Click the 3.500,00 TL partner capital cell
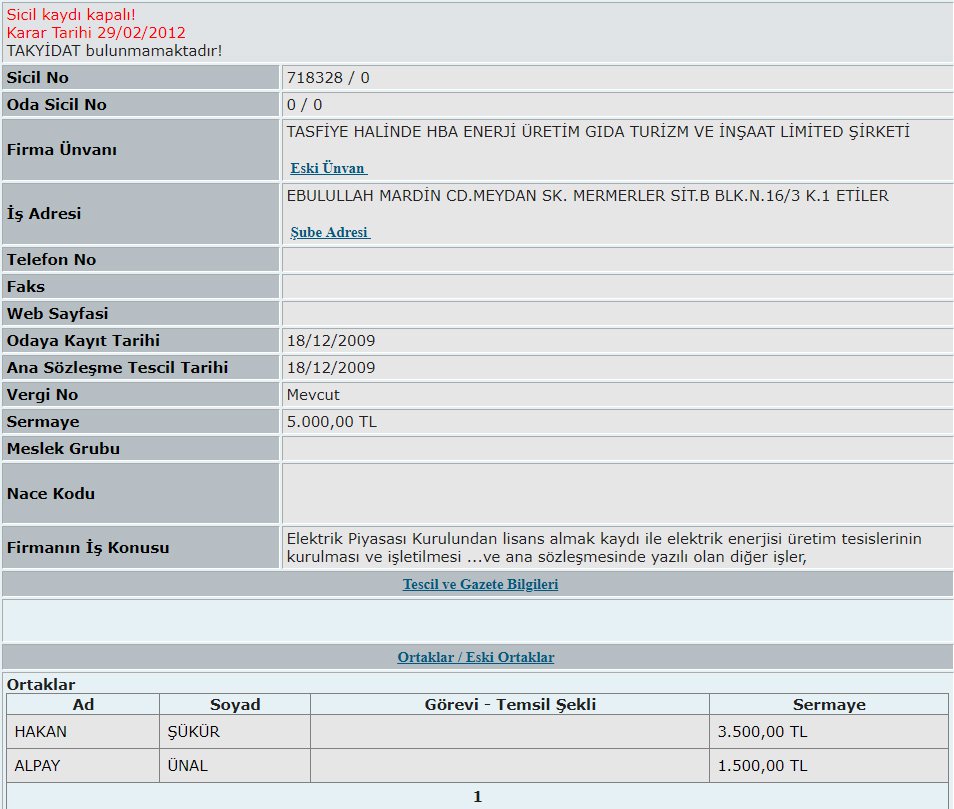The height and width of the screenshot is (809, 954). (x=762, y=732)
